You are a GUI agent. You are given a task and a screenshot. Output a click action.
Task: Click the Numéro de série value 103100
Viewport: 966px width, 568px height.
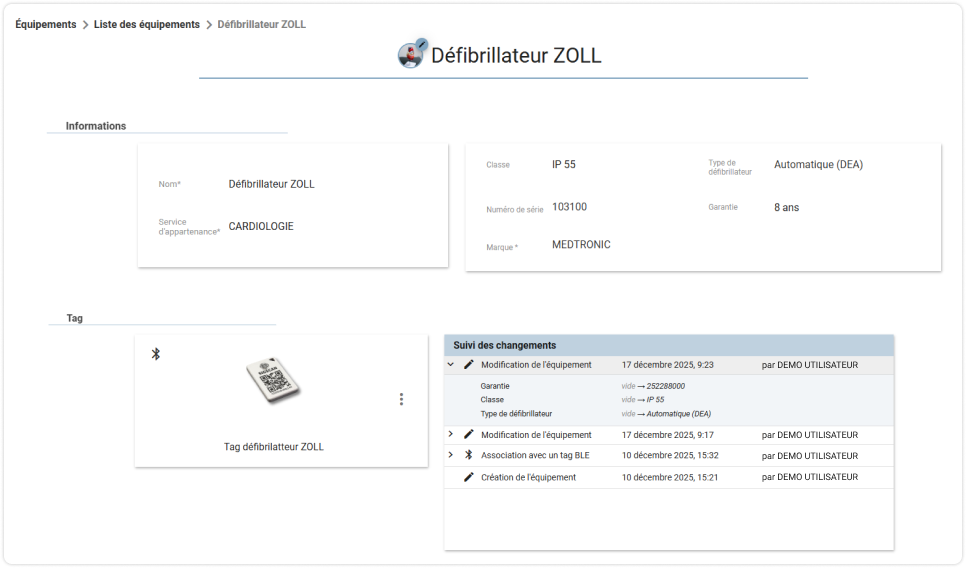tap(569, 207)
